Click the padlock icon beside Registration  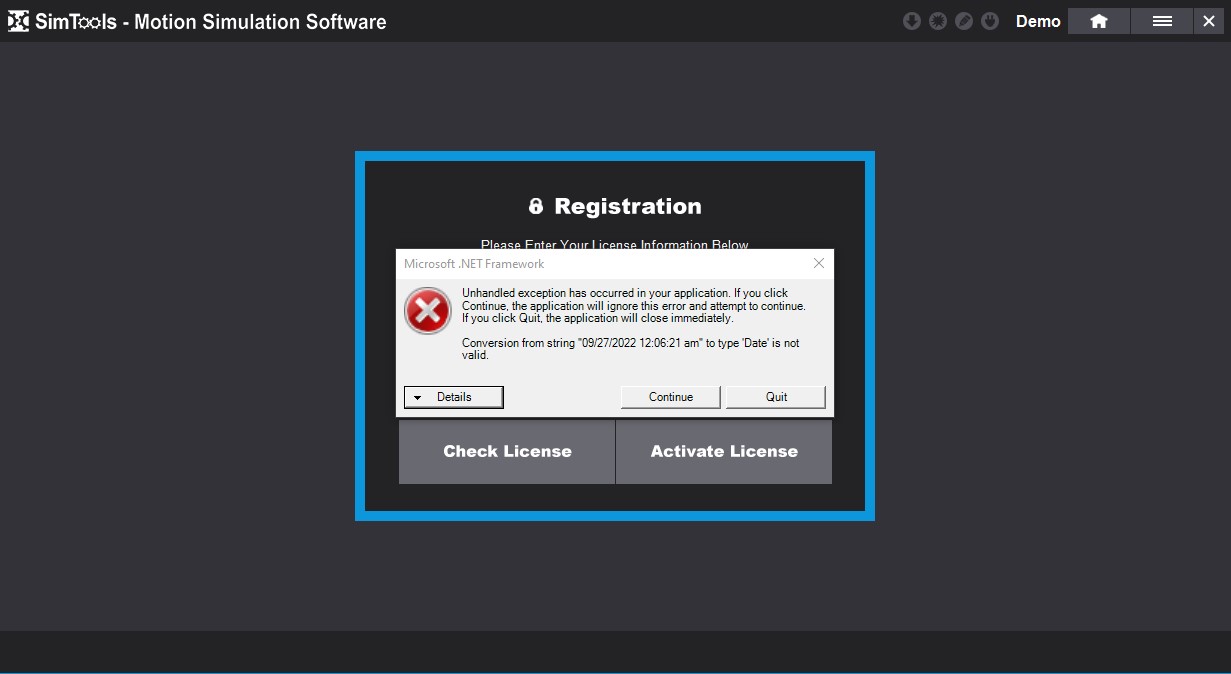(536, 206)
